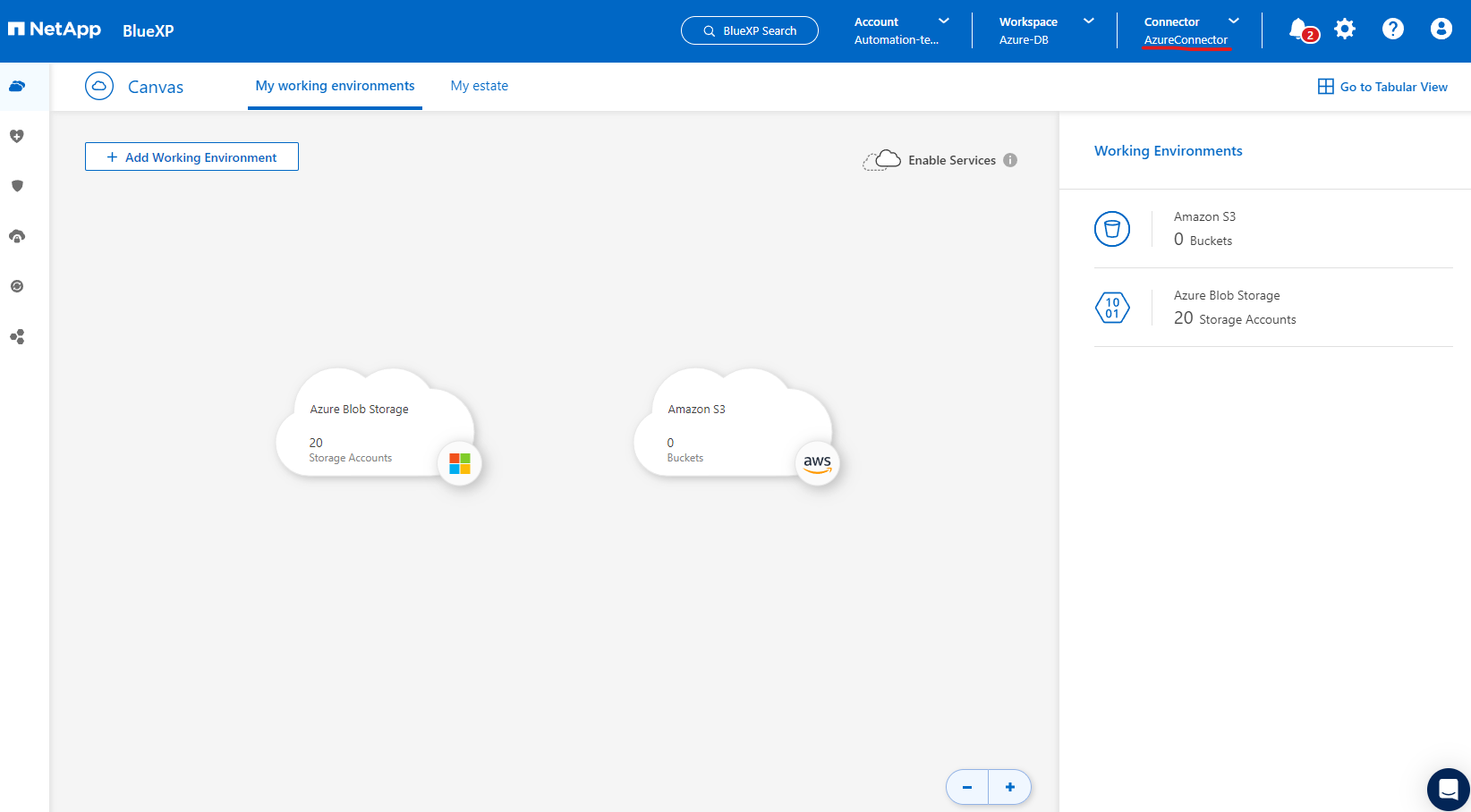Viewport: 1471px width, 812px height.
Task: Click Add Working Environment button
Action: pyautogui.click(x=191, y=157)
